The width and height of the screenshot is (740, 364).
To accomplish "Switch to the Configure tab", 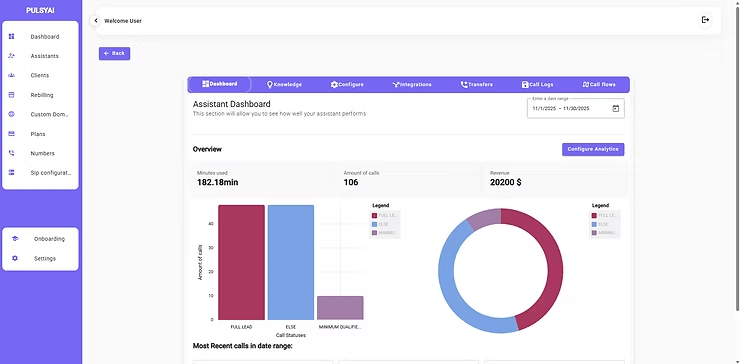I will 347,85.
